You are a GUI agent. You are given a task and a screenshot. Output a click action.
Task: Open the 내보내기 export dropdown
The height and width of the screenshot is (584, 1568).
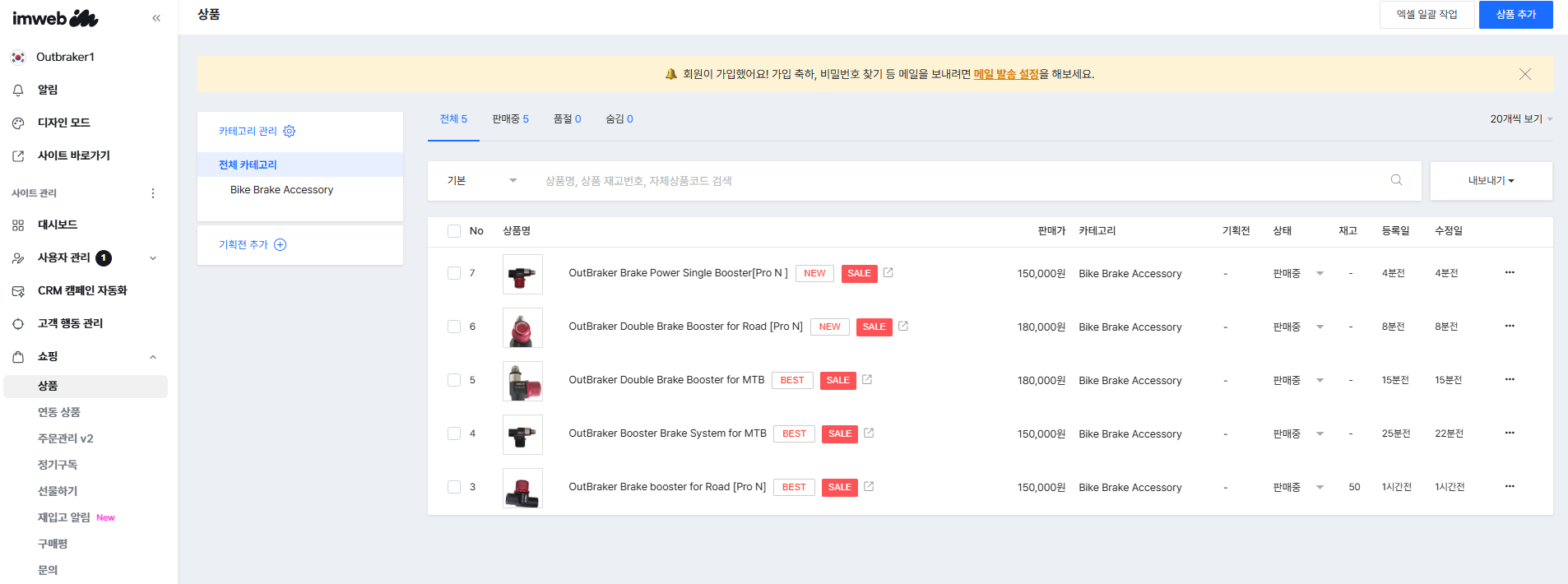[1491, 181]
